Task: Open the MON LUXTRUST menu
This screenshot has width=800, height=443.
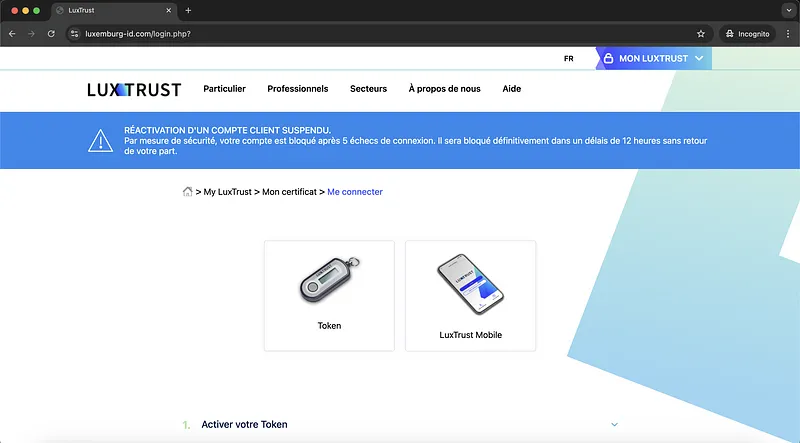Action: (x=654, y=59)
